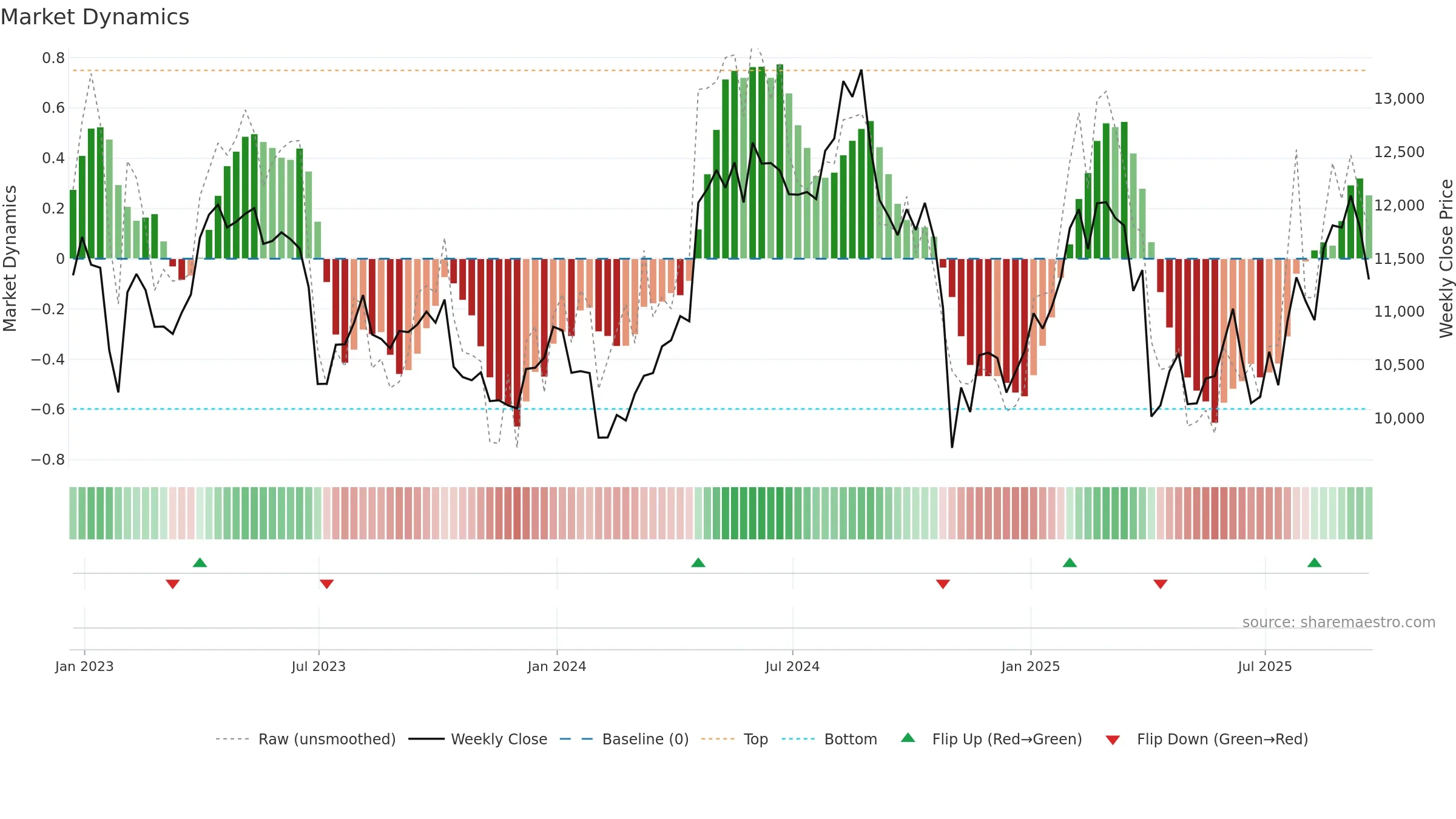Image resolution: width=1456 pixels, height=819 pixels.
Task: Toggle the Top legend entry
Action: (735, 739)
